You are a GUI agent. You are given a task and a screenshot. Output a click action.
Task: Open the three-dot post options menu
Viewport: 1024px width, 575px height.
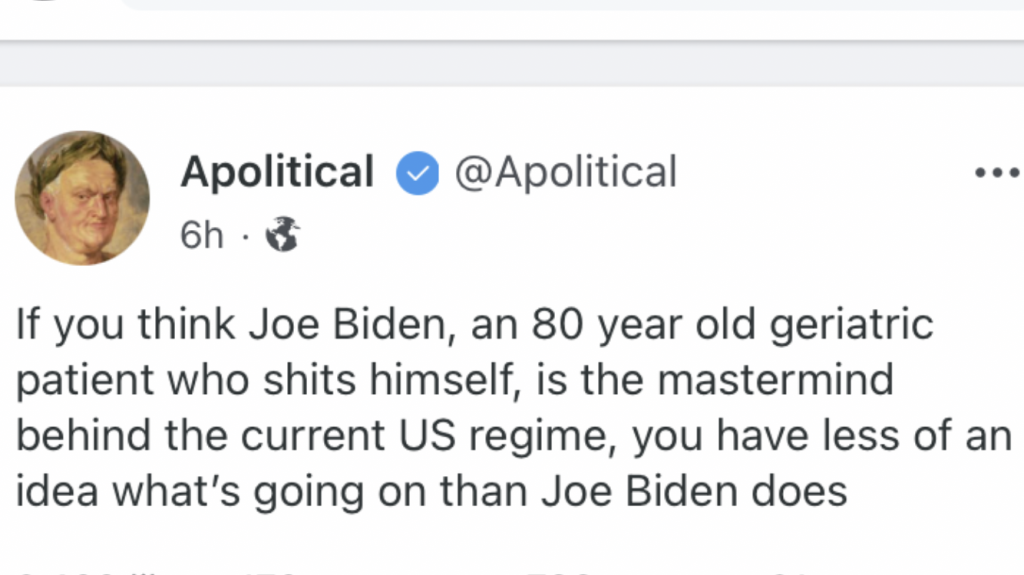(x=996, y=173)
